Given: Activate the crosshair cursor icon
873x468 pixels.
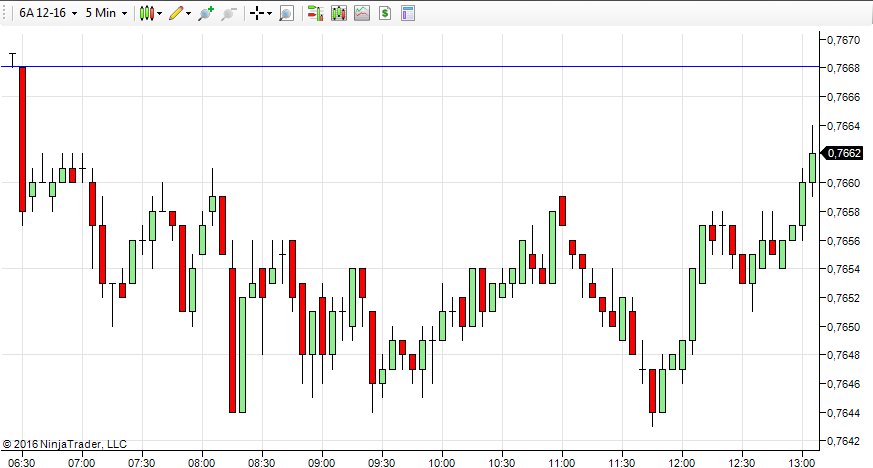Looking at the screenshot, I should [x=257, y=13].
